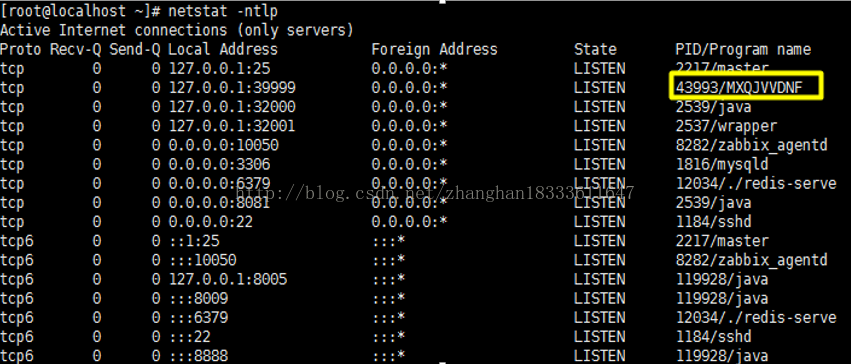The image size is (851, 364).
Task: Click foreign address ':::*' on the :::8009 row
Action: click(389, 298)
